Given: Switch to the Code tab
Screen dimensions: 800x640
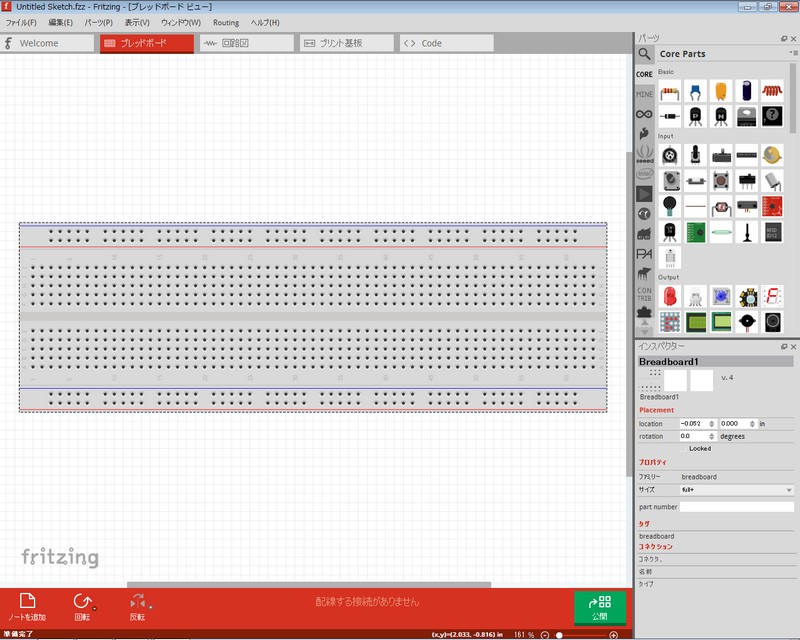Looking at the screenshot, I should point(447,43).
